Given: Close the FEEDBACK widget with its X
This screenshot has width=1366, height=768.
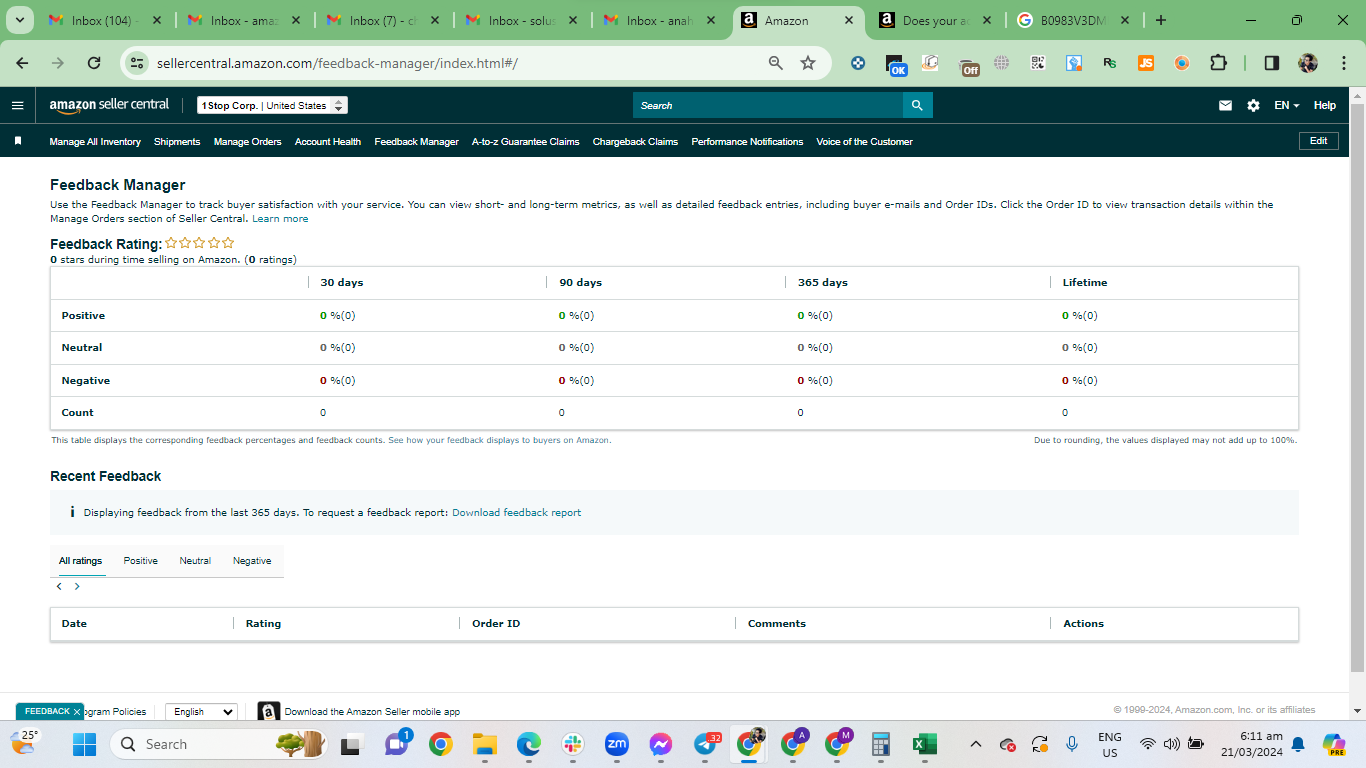Looking at the screenshot, I should click(x=77, y=712).
